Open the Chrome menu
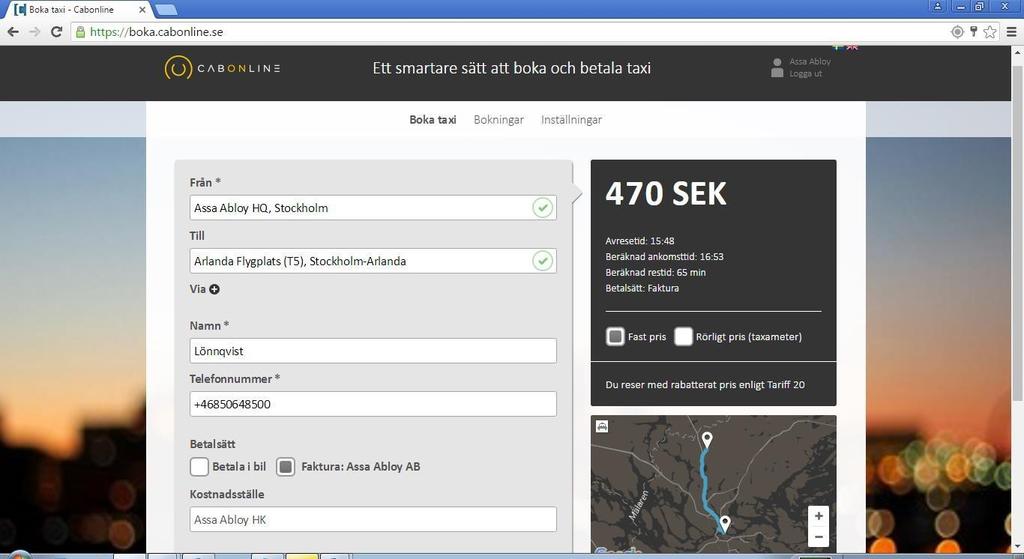 click(1012, 31)
